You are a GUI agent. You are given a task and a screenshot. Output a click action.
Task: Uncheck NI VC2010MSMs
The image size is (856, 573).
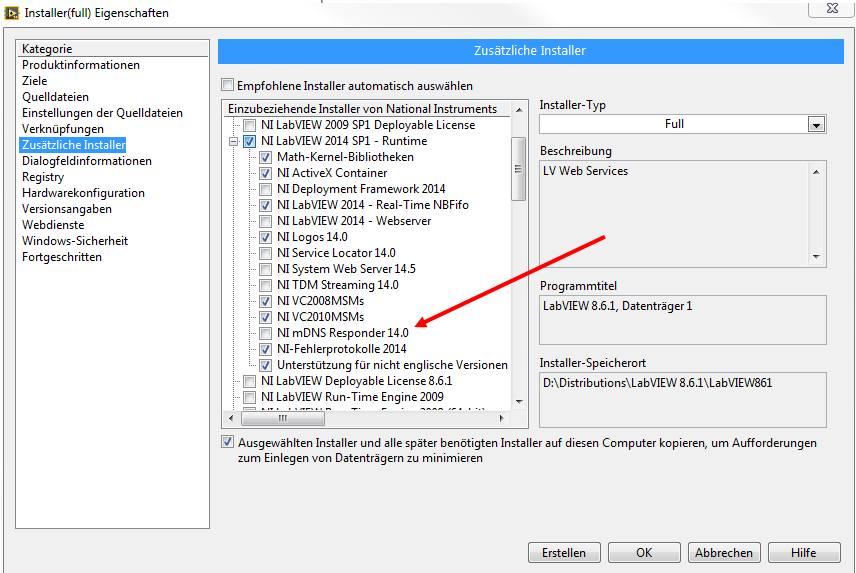(x=265, y=317)
